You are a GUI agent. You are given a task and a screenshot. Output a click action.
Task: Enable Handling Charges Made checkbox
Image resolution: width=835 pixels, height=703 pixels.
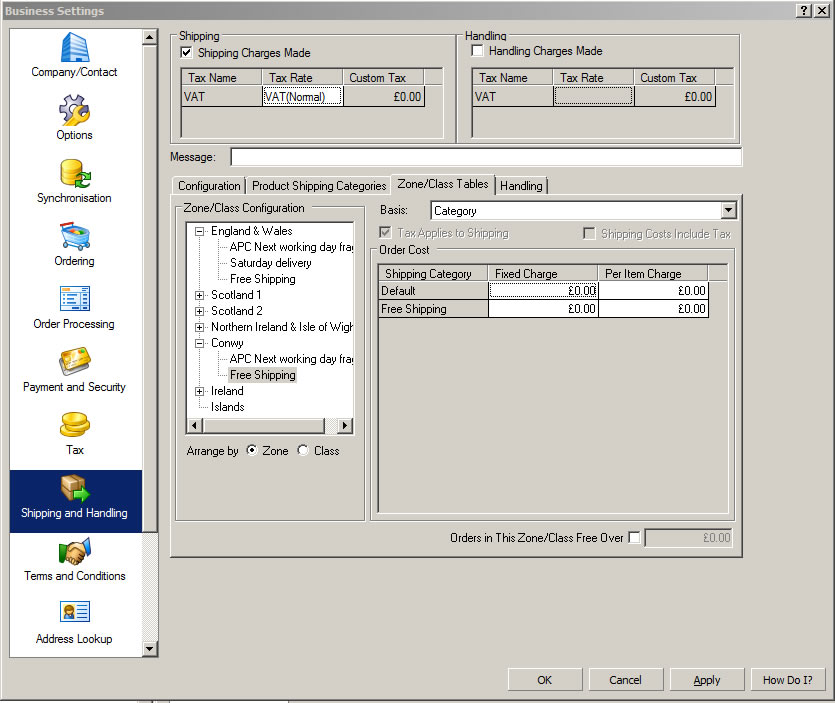[478, 51]
